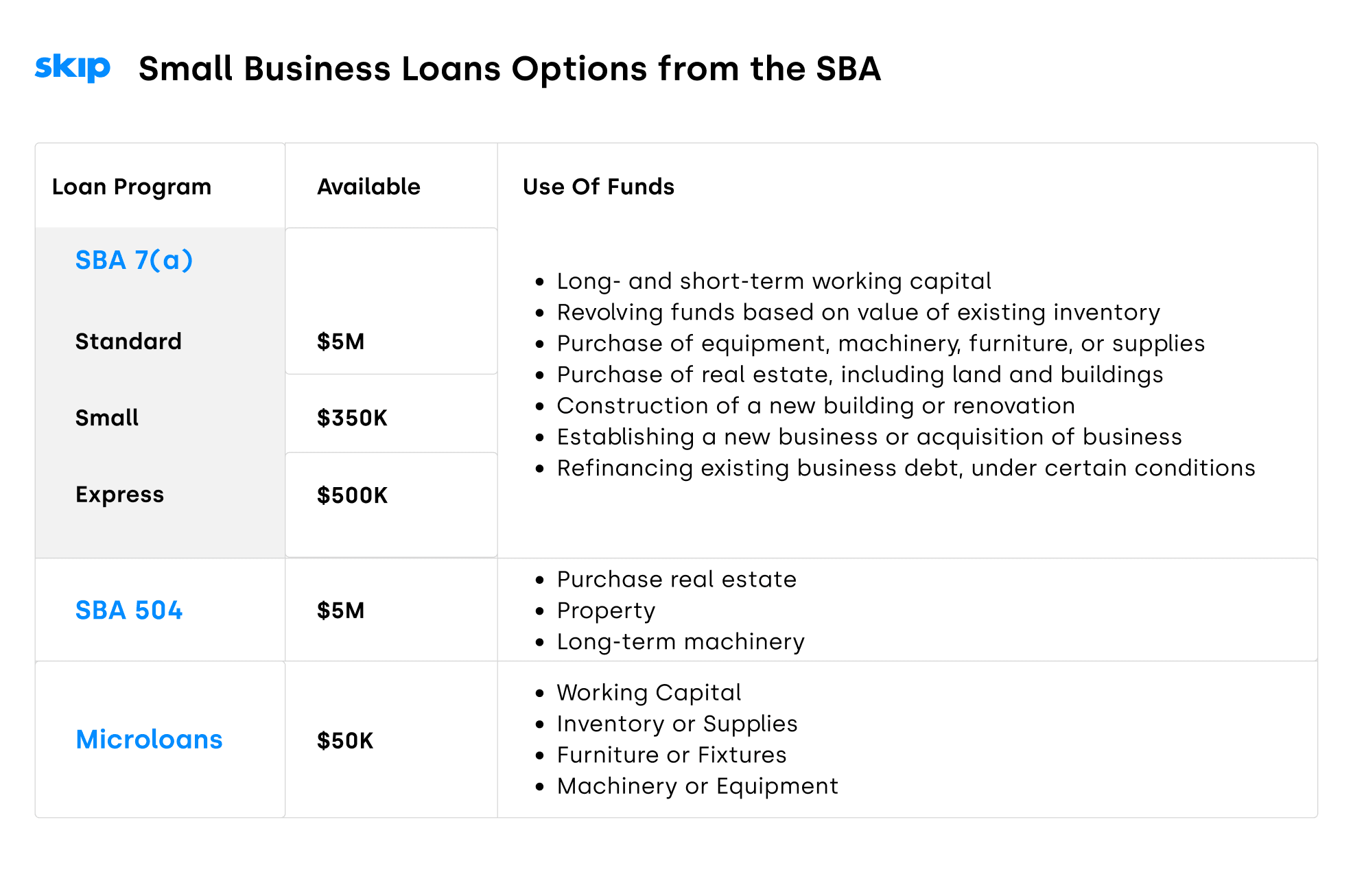Select the Standard loan type label
Image resolution: width=1353 pixels, height=896 pixels.
click(128, 342)
